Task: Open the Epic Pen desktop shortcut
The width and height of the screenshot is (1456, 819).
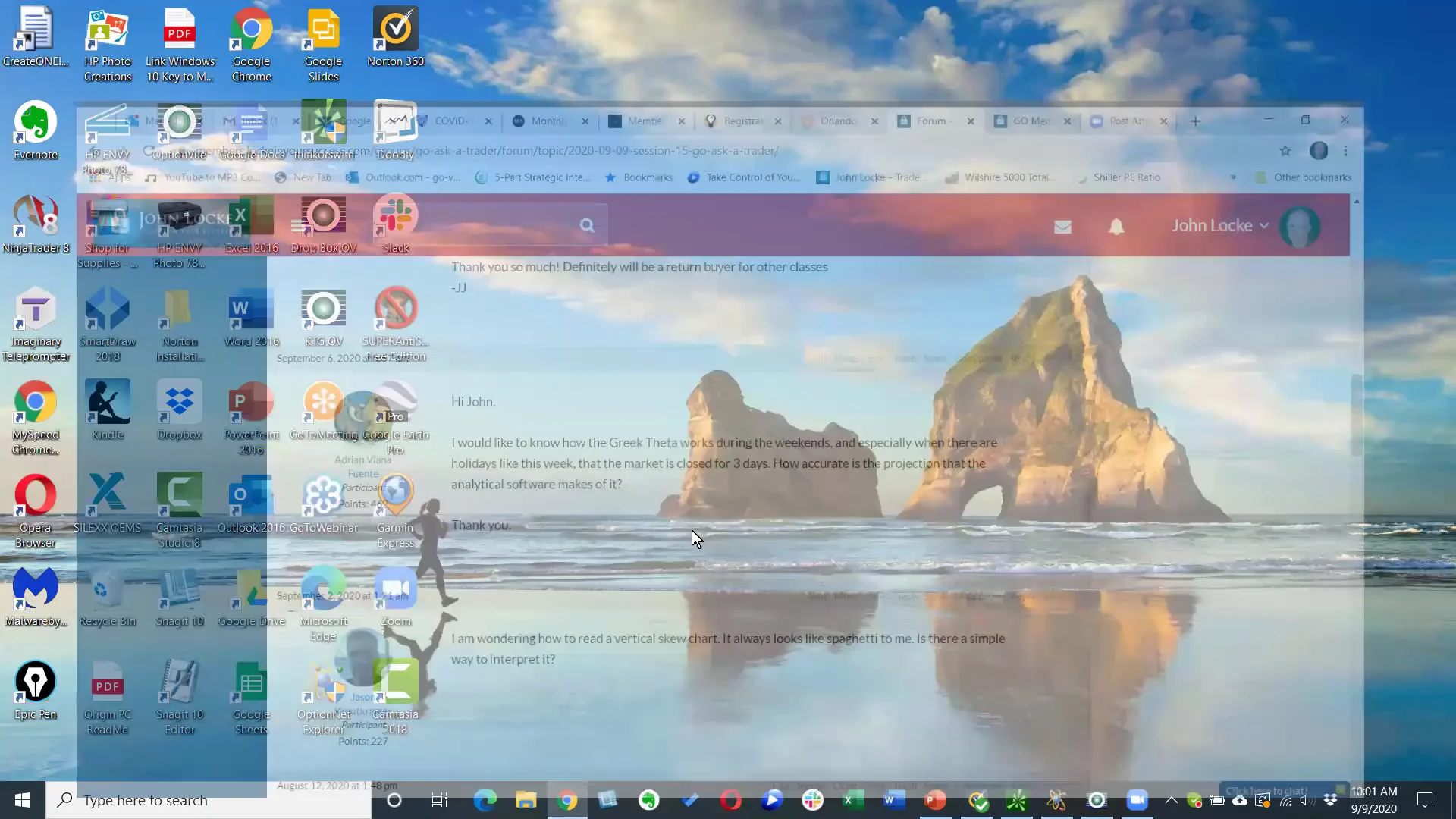Action: pyautogui.click(x=36, y=691)
